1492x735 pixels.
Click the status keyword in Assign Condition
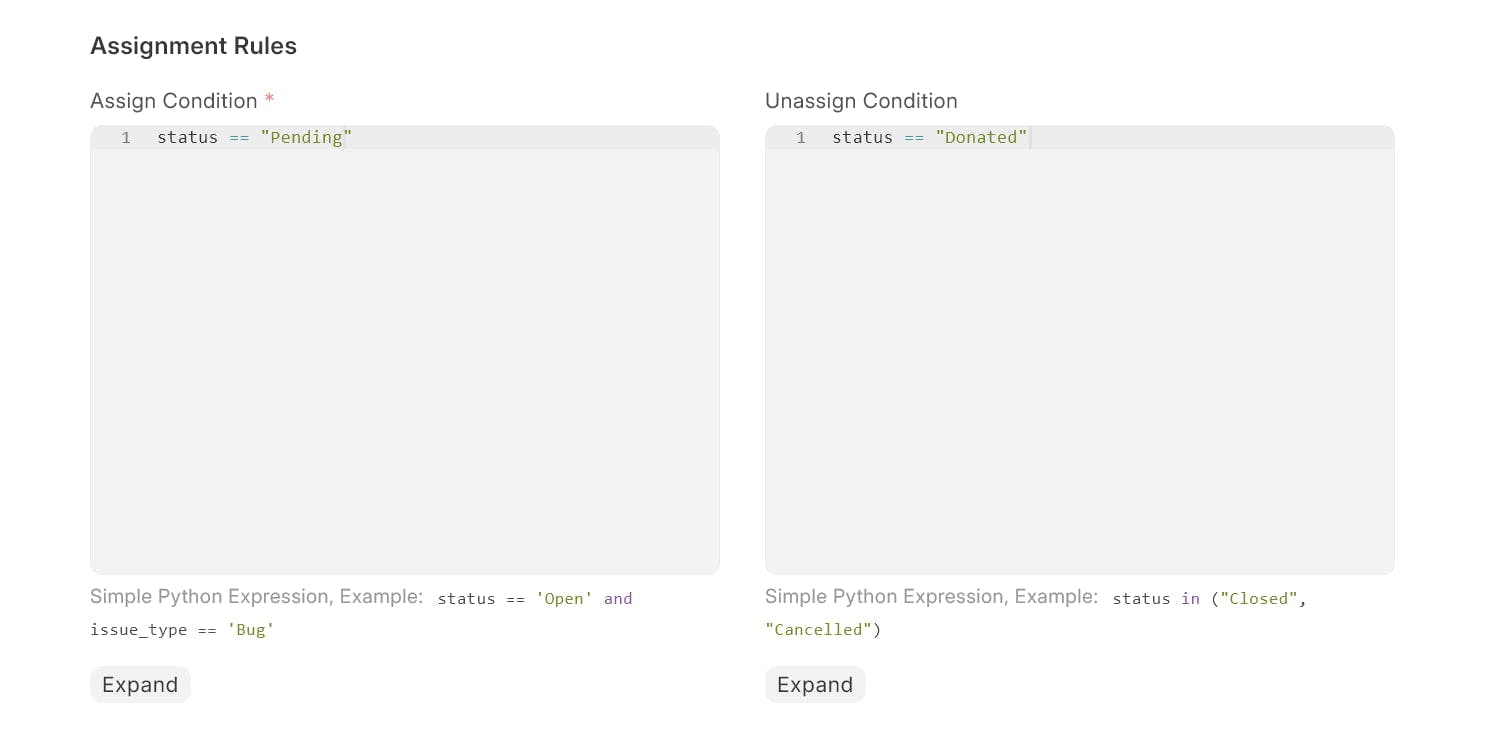coord(187,137)
